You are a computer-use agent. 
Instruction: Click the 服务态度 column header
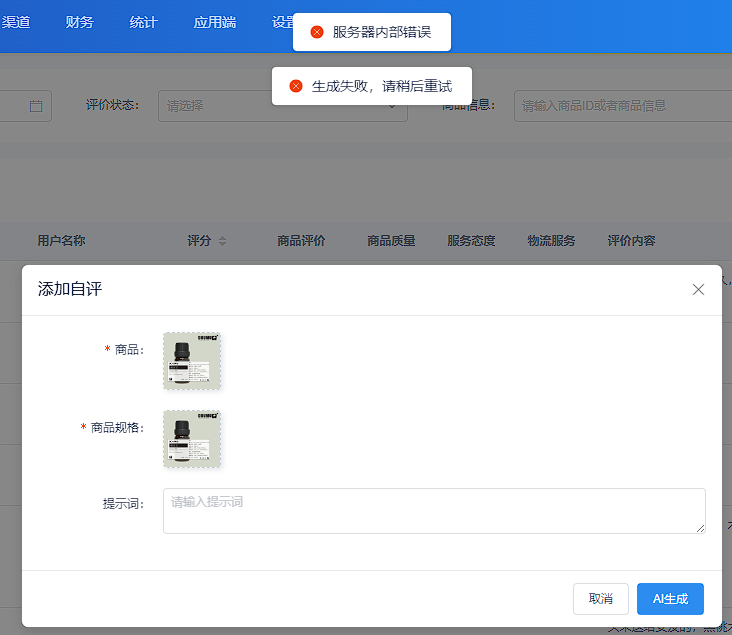pos(471,241)
